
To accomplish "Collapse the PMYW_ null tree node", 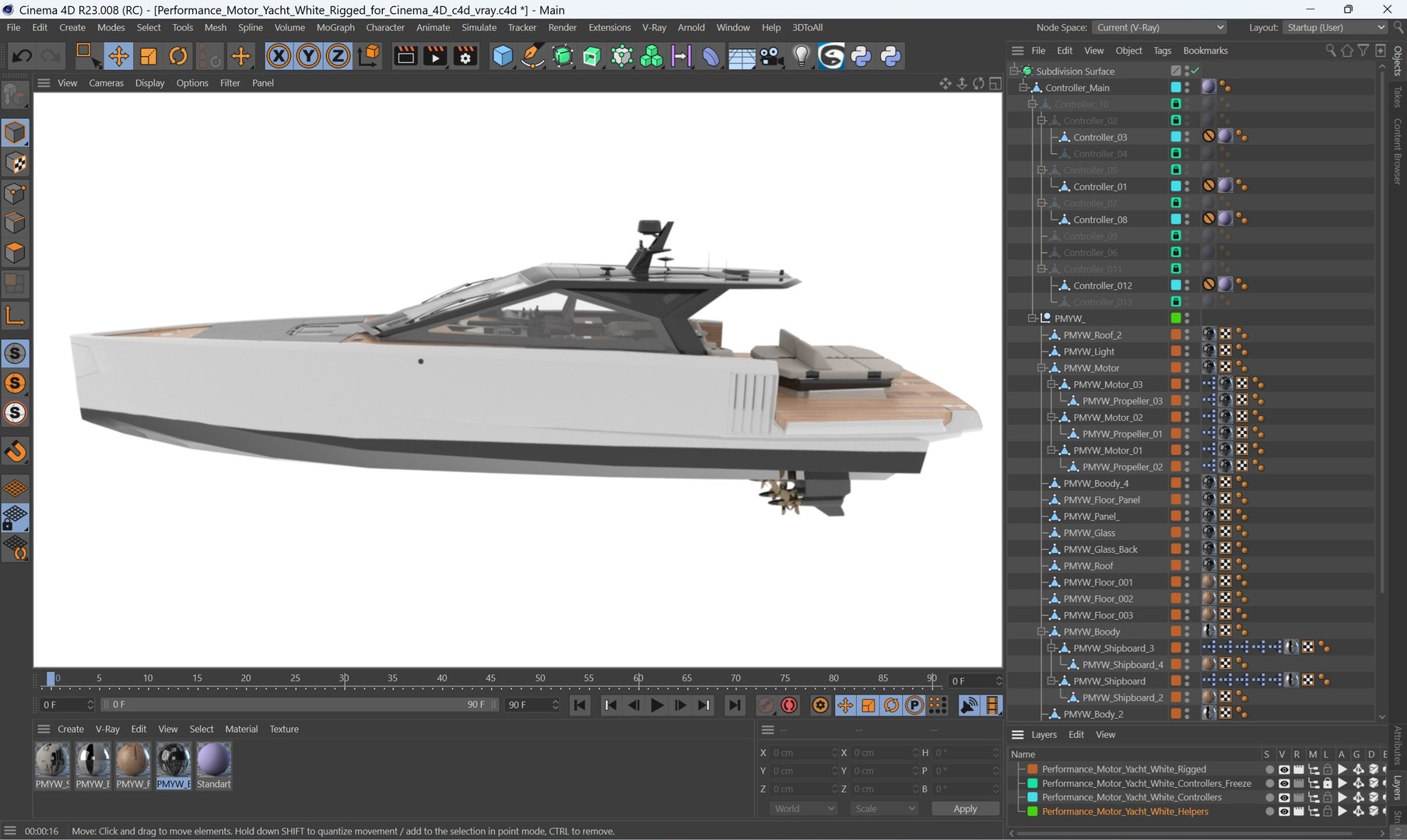I will [x=1031, y=318].
